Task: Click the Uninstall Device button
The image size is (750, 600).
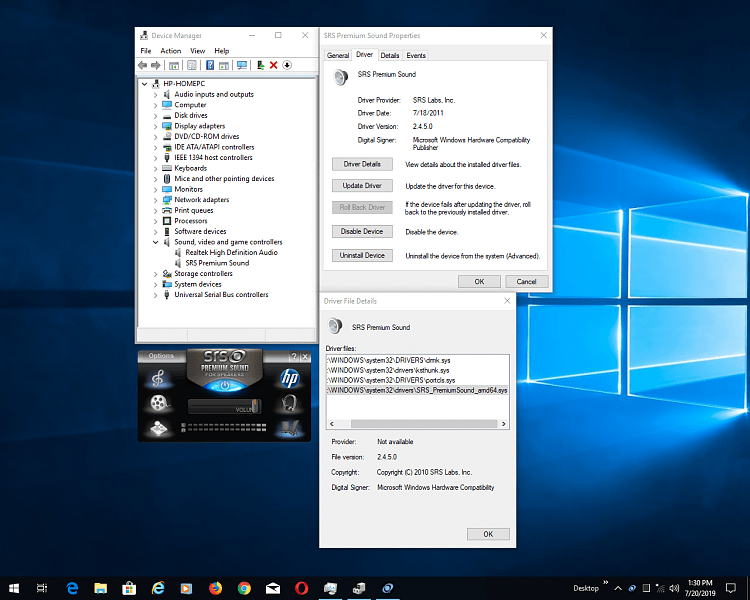Action: coord(362,256)
